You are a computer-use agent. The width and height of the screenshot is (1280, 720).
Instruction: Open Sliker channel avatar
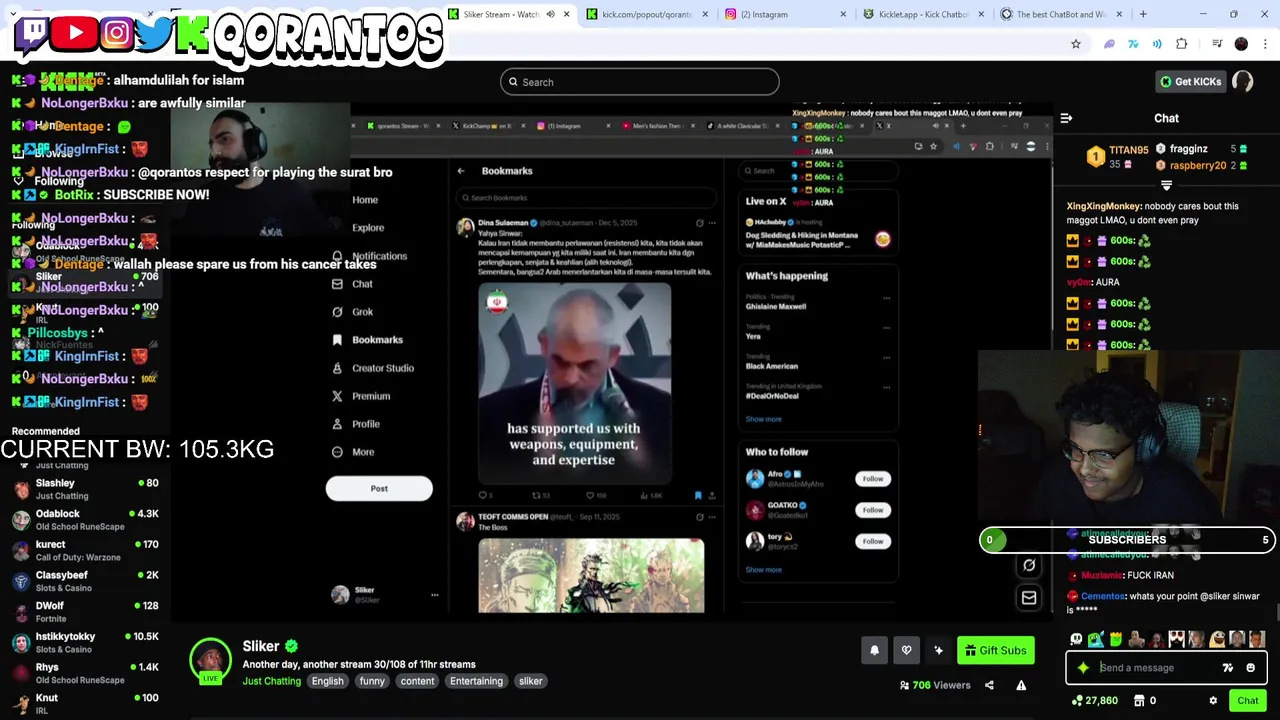[210, 660]
